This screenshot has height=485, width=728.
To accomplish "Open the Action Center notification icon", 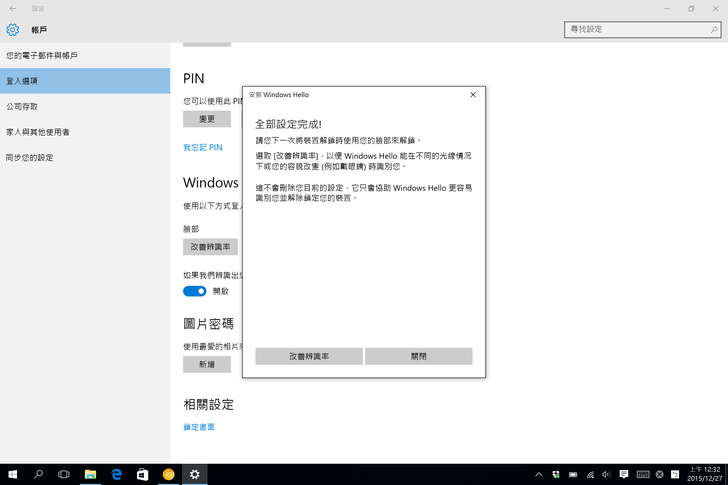I will coord(624,474).
